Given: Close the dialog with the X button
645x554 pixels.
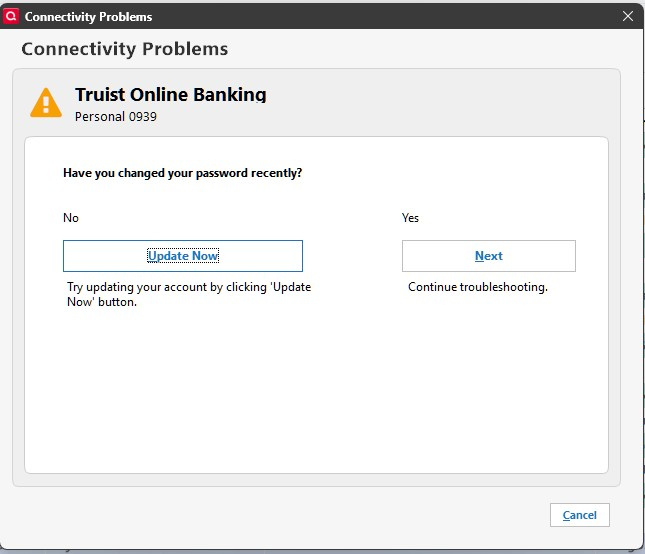Looking at the screenshot, I should pyautogui.click(x=628, y=16).
